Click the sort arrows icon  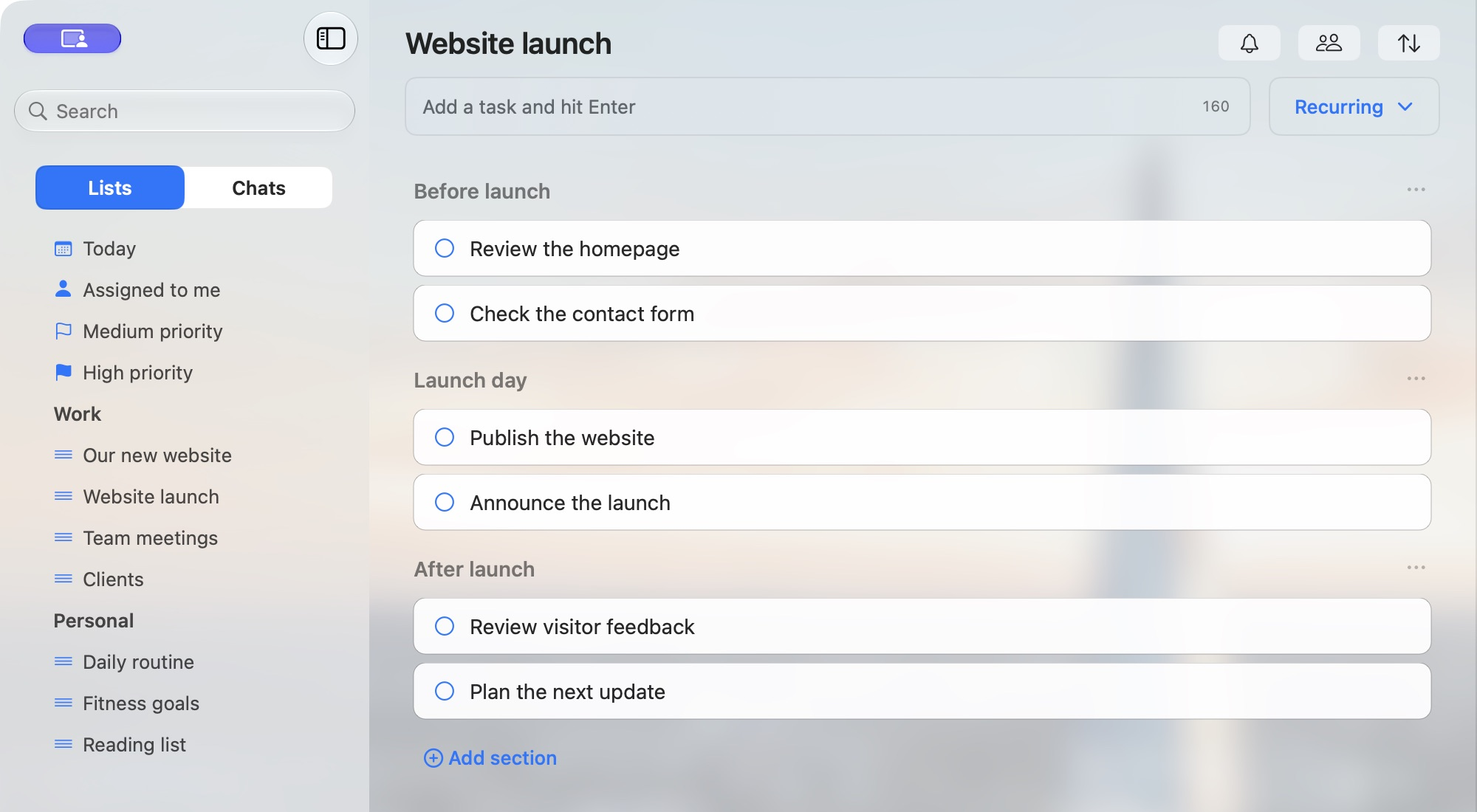point(1409,43)
